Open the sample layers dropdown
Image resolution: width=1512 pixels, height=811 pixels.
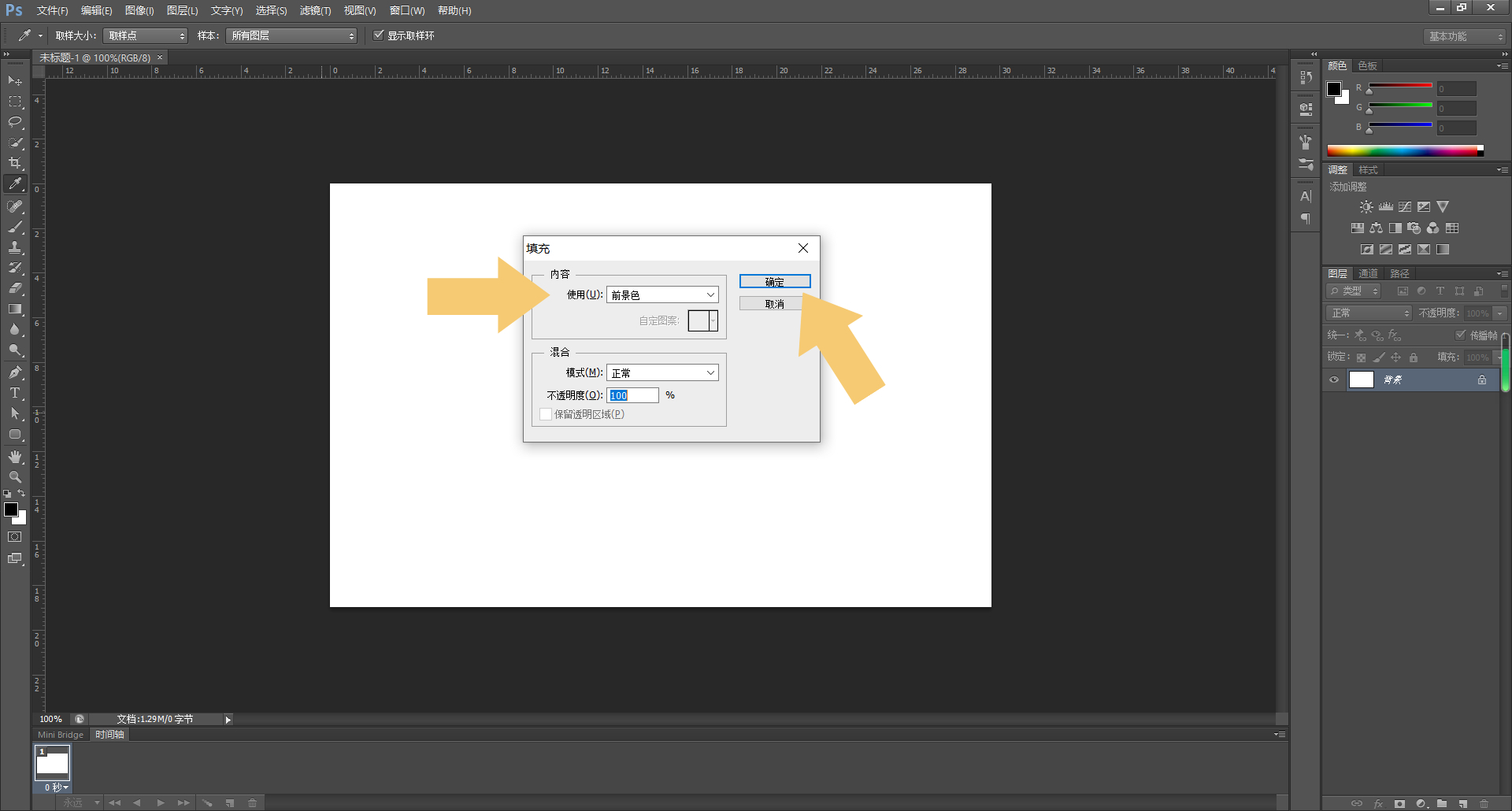tap(291, 35)
